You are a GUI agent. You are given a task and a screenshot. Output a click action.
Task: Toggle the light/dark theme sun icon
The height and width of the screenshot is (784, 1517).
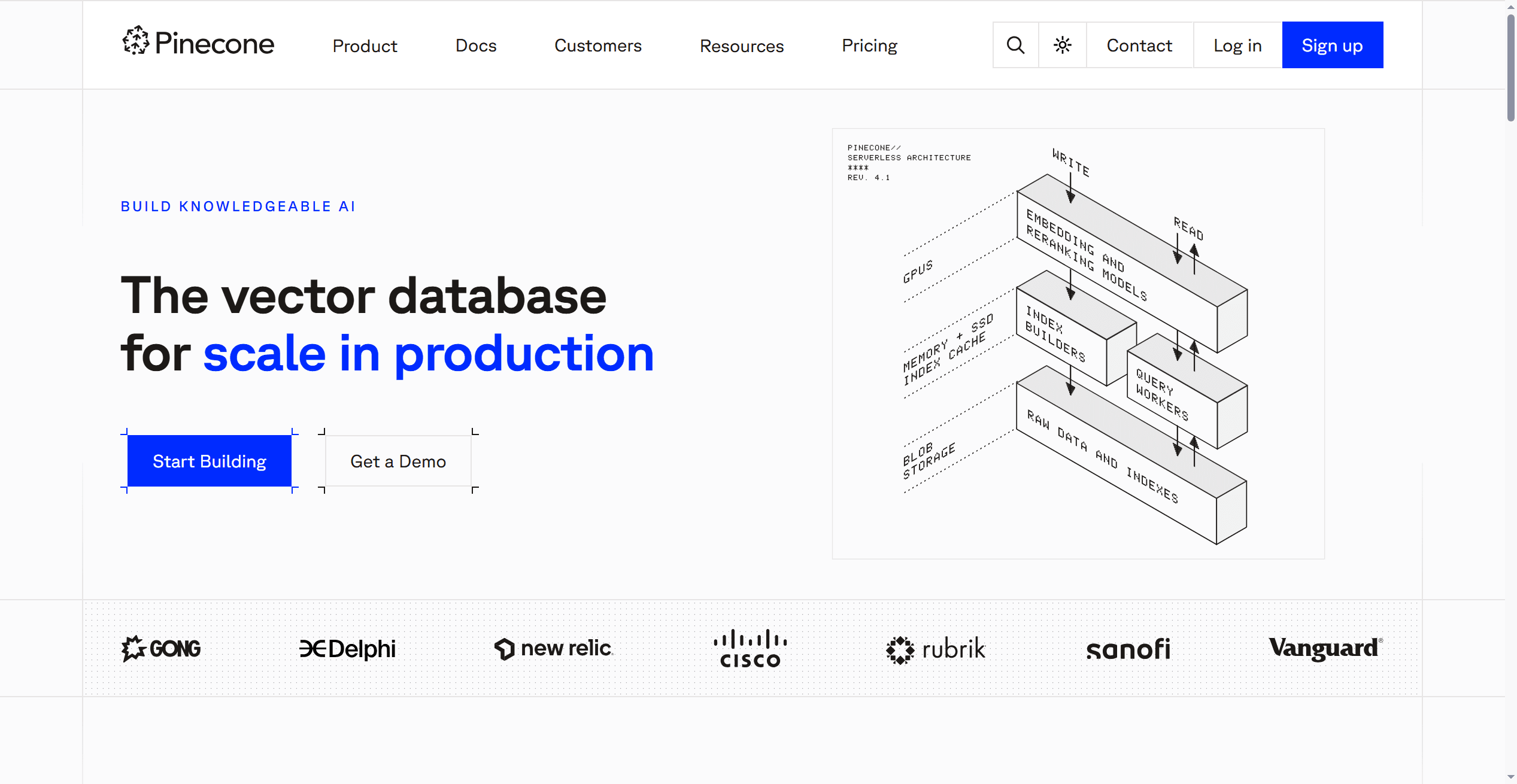1063,45
